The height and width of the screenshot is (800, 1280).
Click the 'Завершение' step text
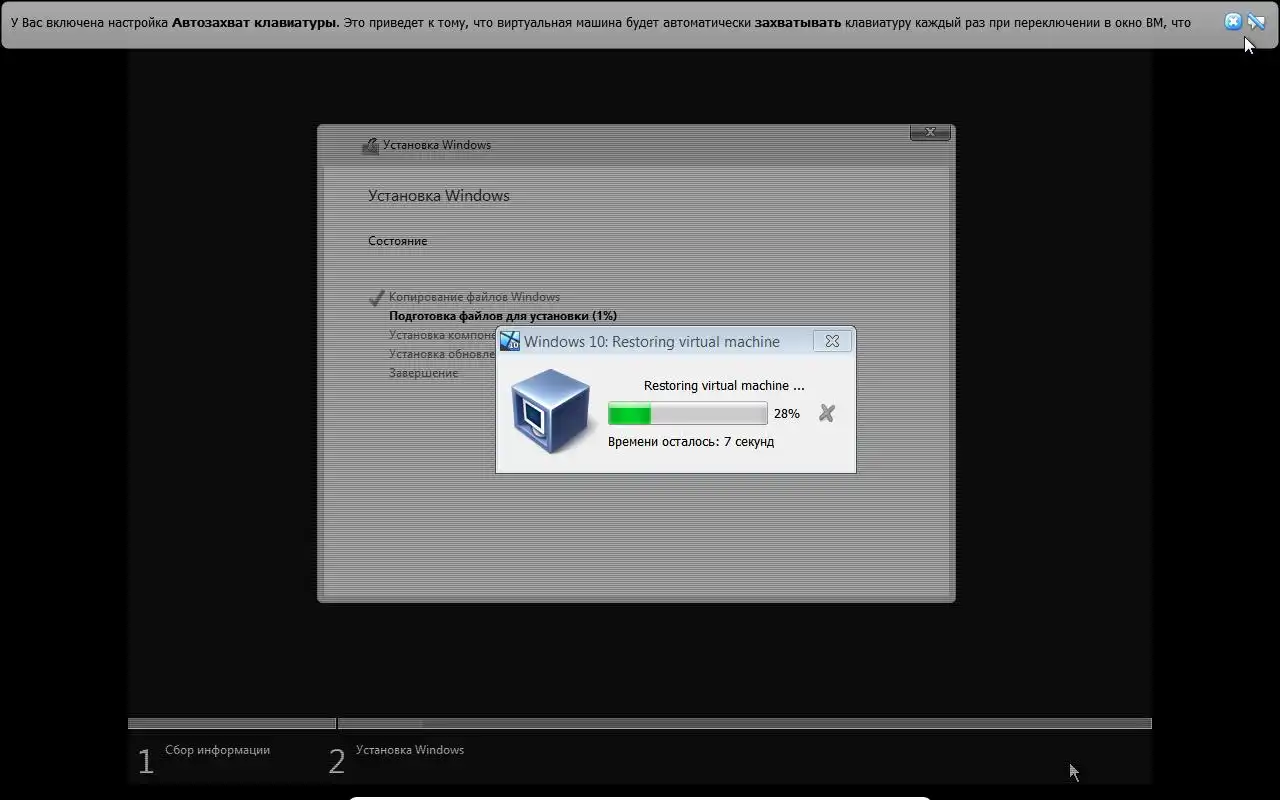pyautogui.click(x=423, y=373)
